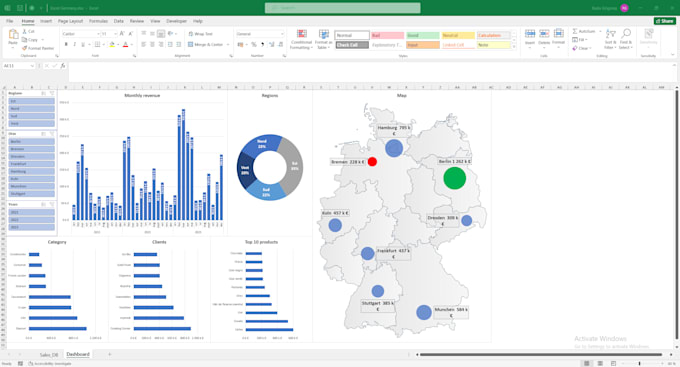Toggle multi-select on the cities slicer
Viewport: 680px width, 367px height.
[x=43, y=134]
